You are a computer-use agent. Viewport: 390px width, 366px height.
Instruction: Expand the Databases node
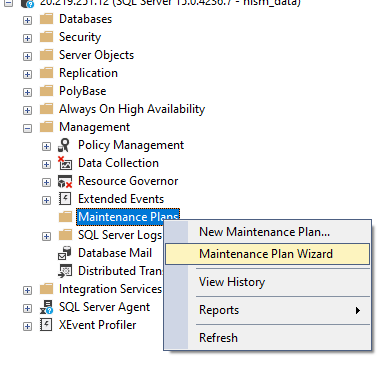point(27,20)
